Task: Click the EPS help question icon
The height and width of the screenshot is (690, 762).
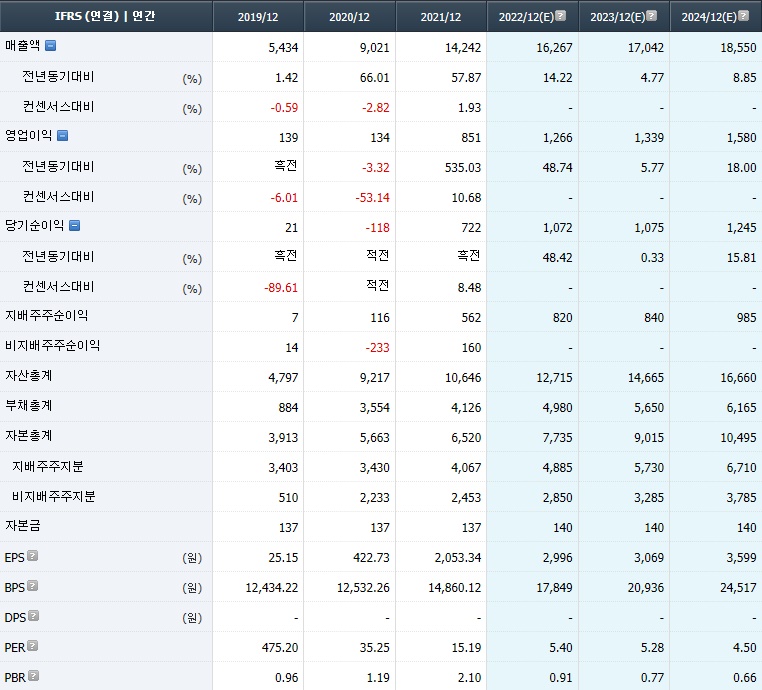Action: (33, 555)
